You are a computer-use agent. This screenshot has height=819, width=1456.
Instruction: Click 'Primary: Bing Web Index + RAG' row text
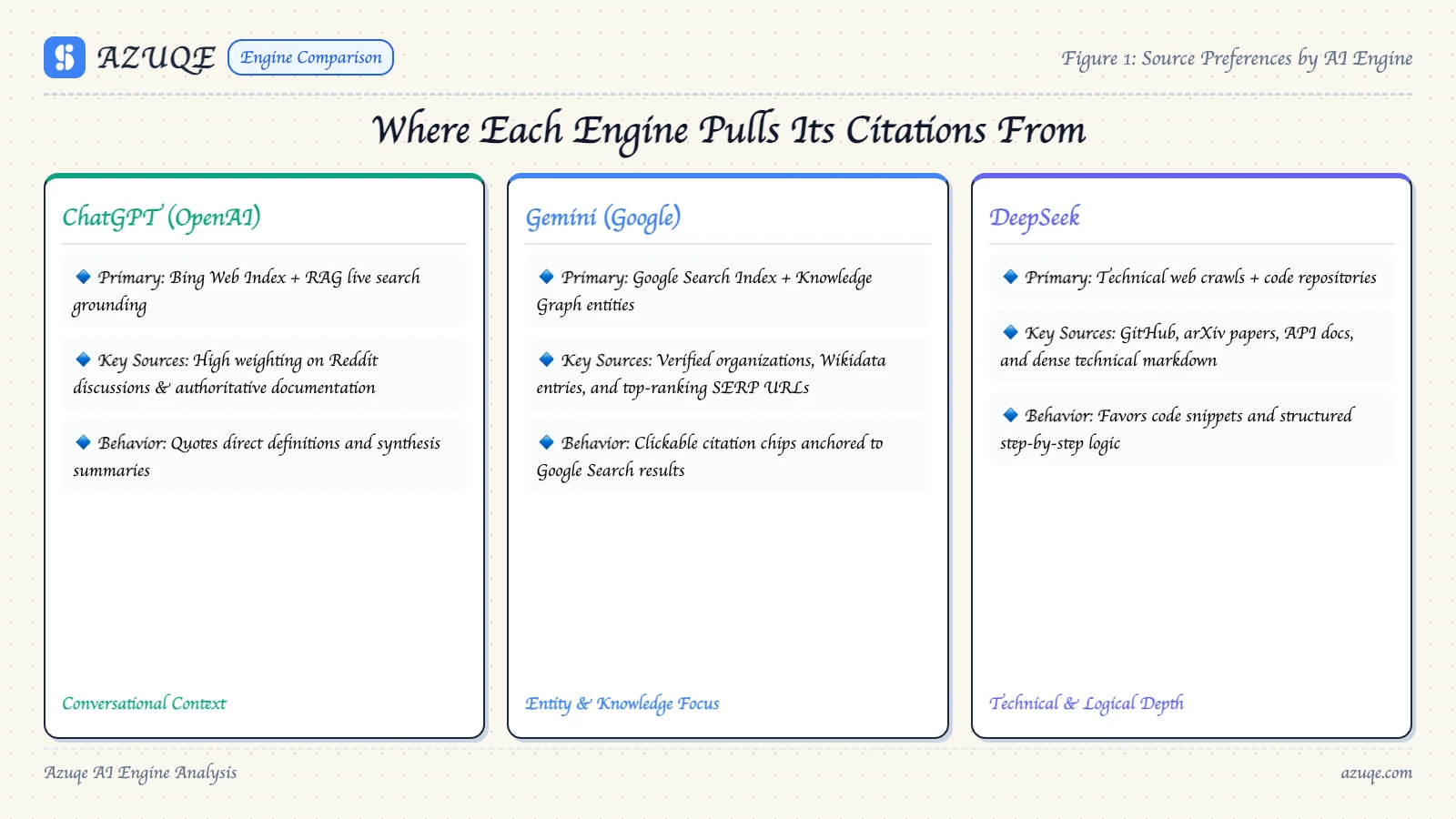(264, 290)
